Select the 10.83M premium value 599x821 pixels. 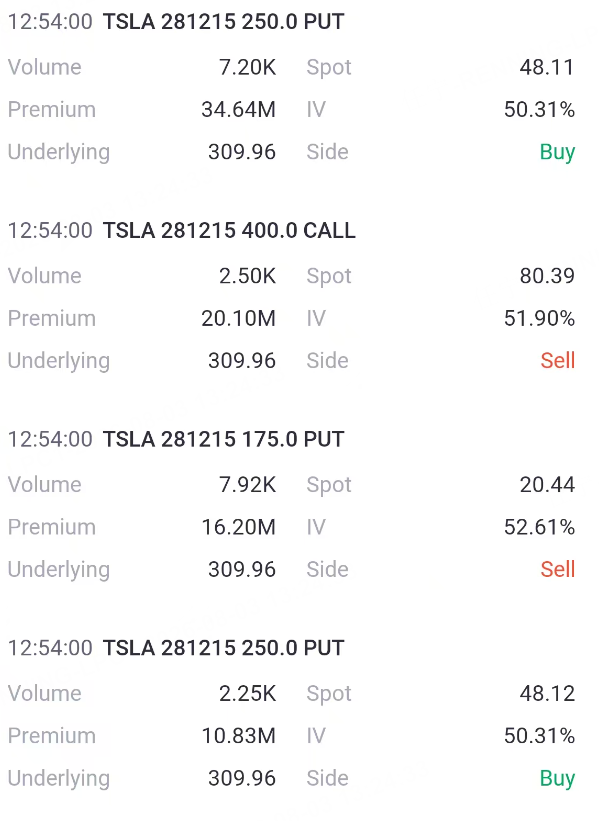(x=238, y=736)
